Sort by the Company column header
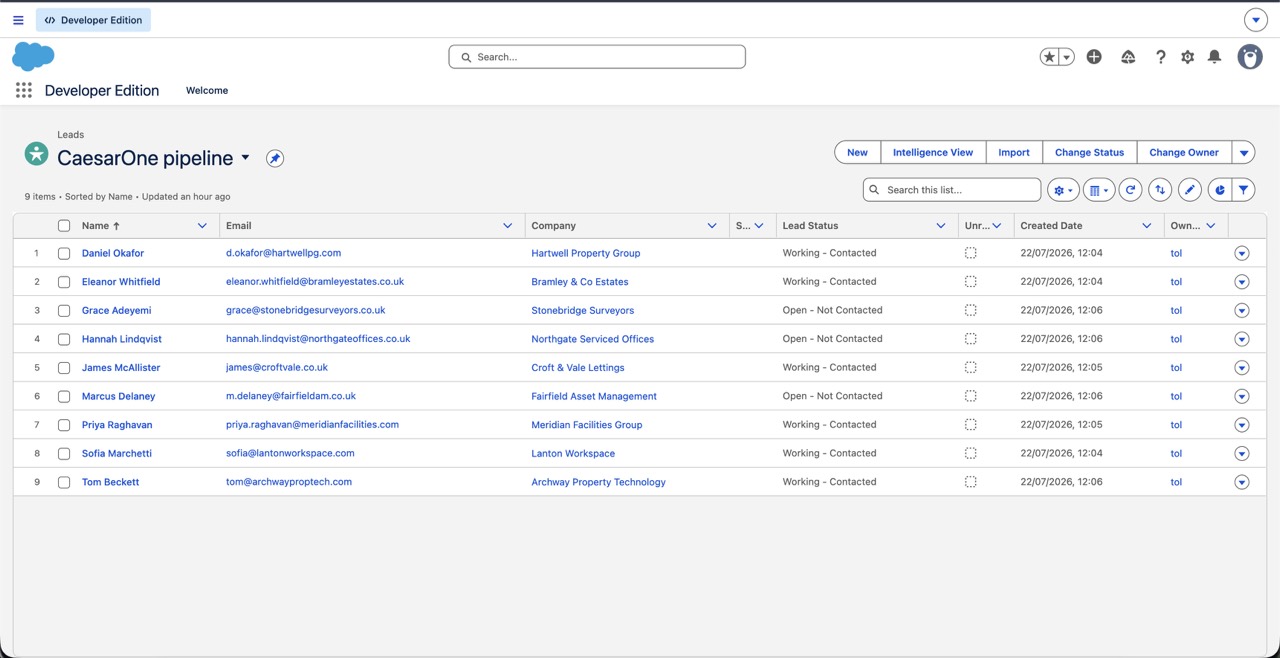Viewport: 1280px width, 658px height. [x=553, y=226]
